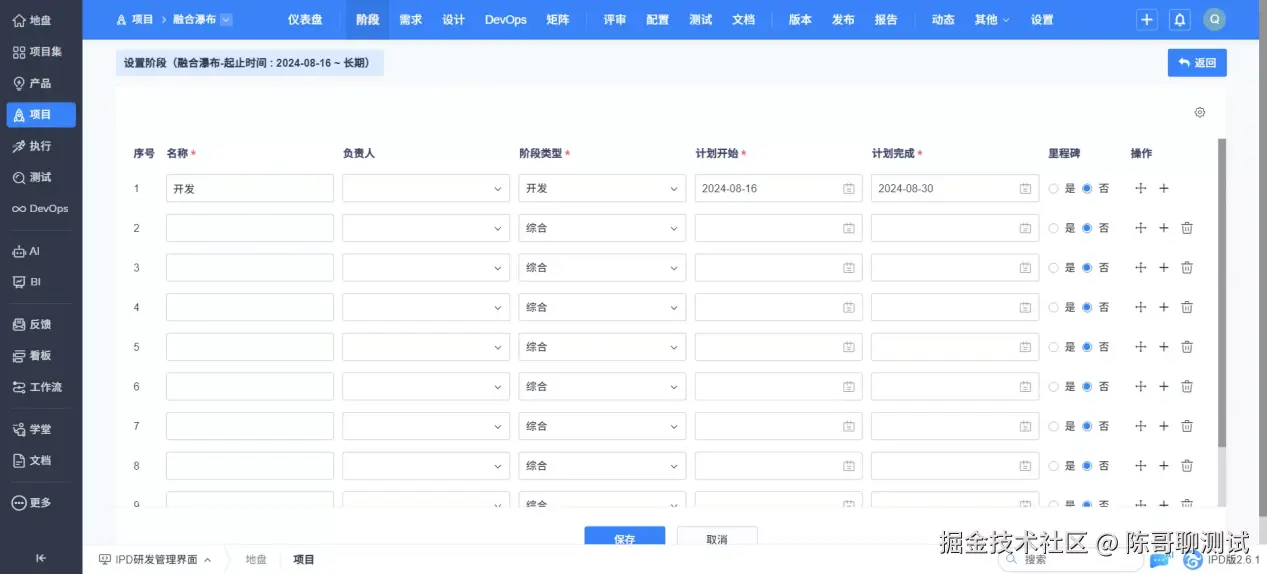The width and height of the screenshot is (1267, 574).
Task: Open row 1 阶段类型 dropdown showing 开发
Action: click(602, 188)
